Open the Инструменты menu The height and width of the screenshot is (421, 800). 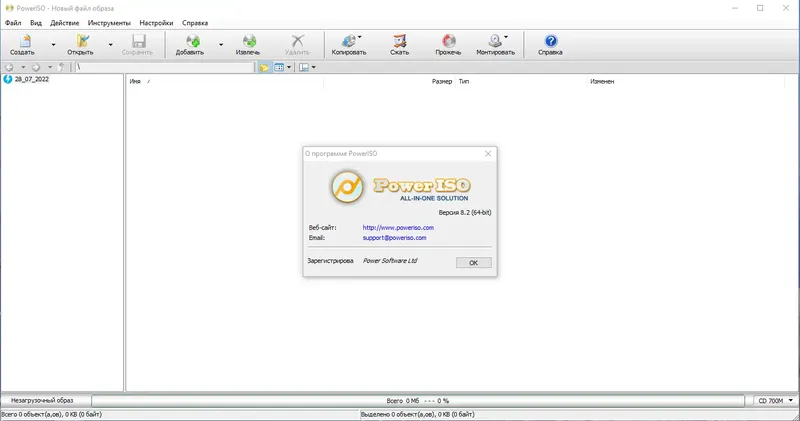[x=109, y=23]
